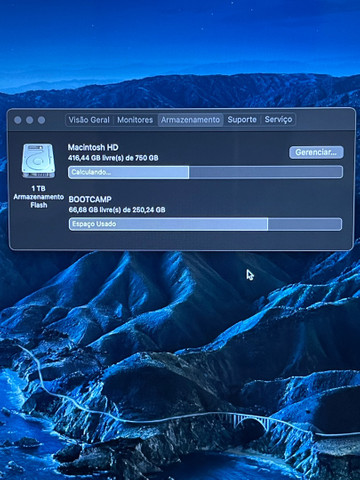
Task: Minimize window with the middle traffic light button
Action: [x=30, y=120]
